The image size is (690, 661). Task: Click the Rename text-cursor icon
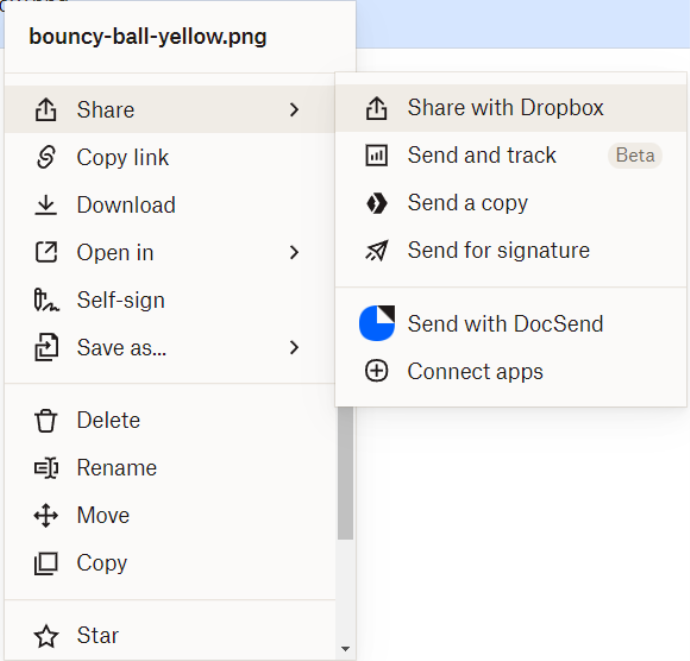pos(46,468)
